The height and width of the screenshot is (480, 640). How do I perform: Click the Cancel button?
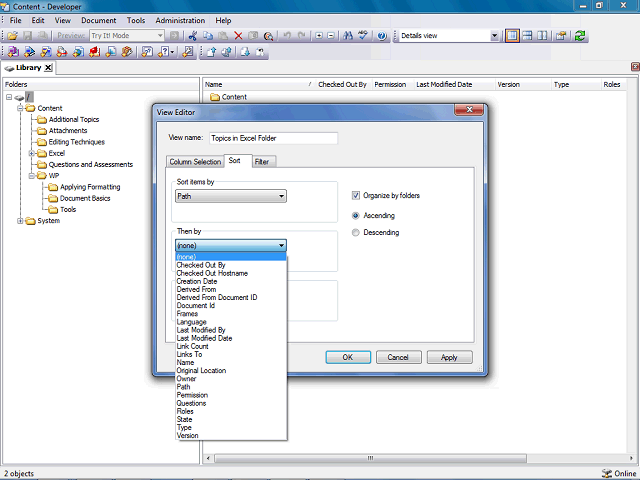(398, 357)
